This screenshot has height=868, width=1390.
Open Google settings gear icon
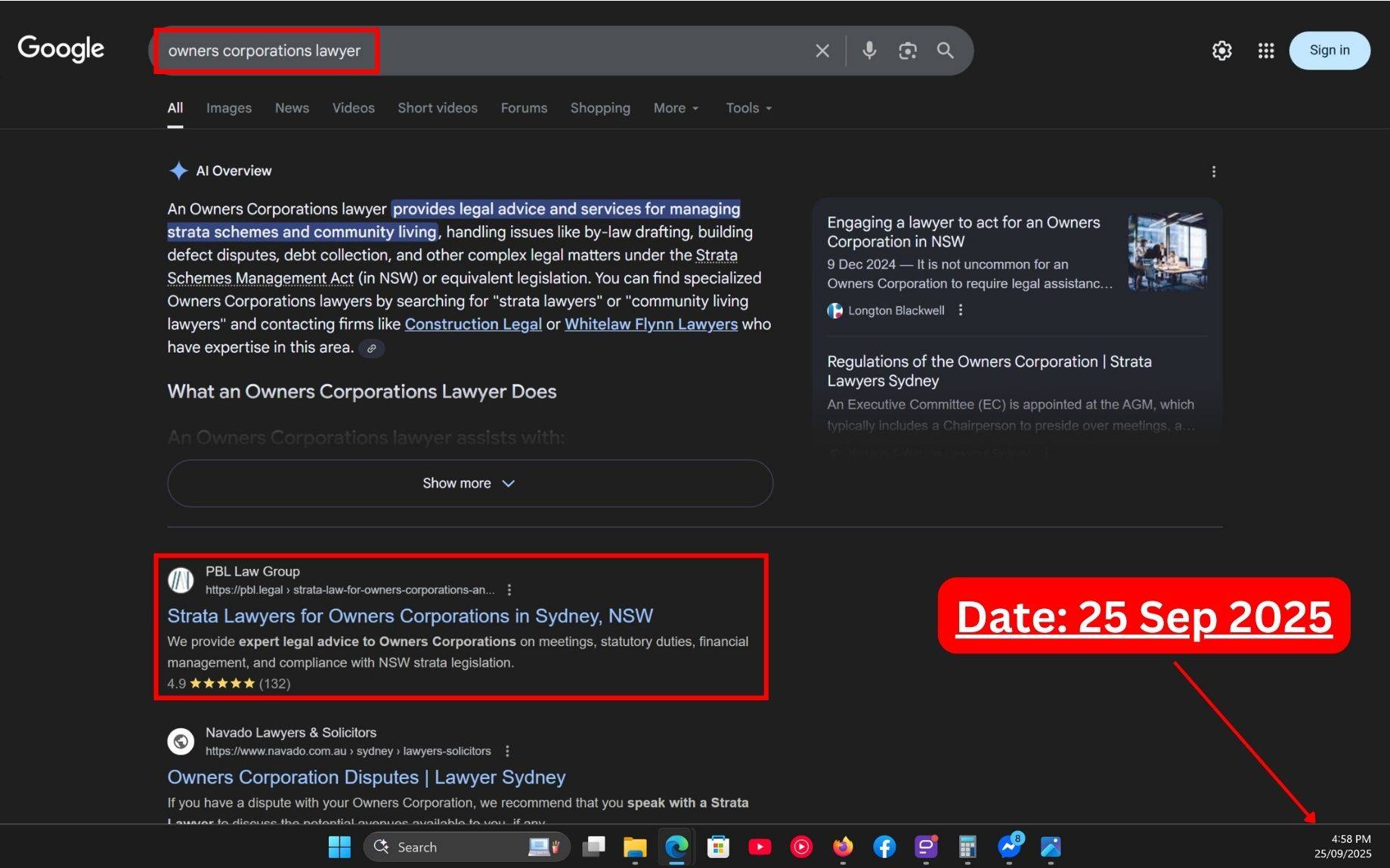coord(1221,51)
